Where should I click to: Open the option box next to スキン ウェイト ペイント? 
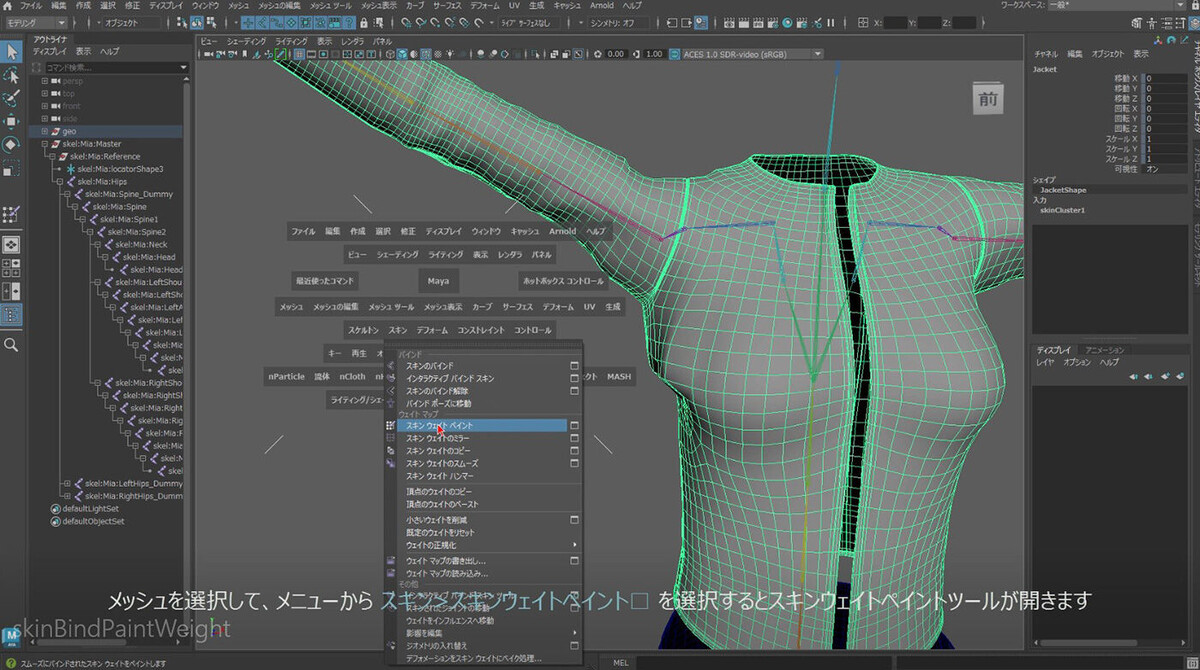[576, 424]
